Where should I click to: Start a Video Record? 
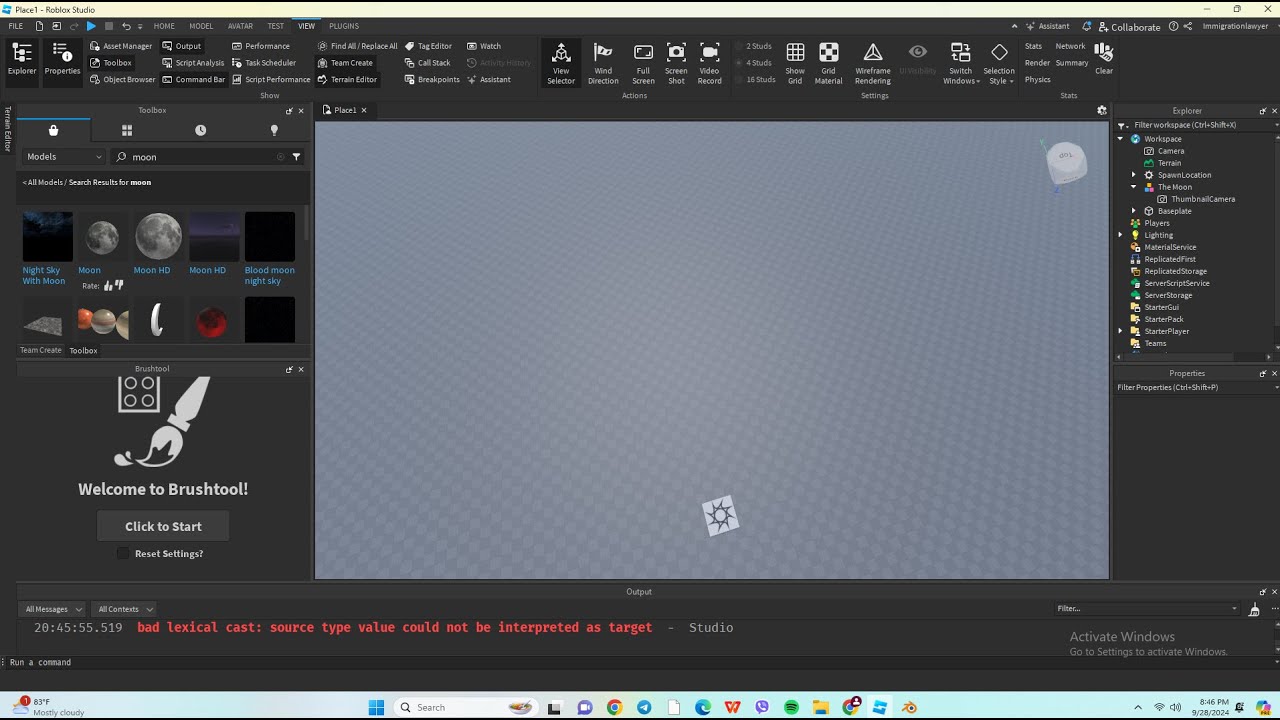click(709, 64)
